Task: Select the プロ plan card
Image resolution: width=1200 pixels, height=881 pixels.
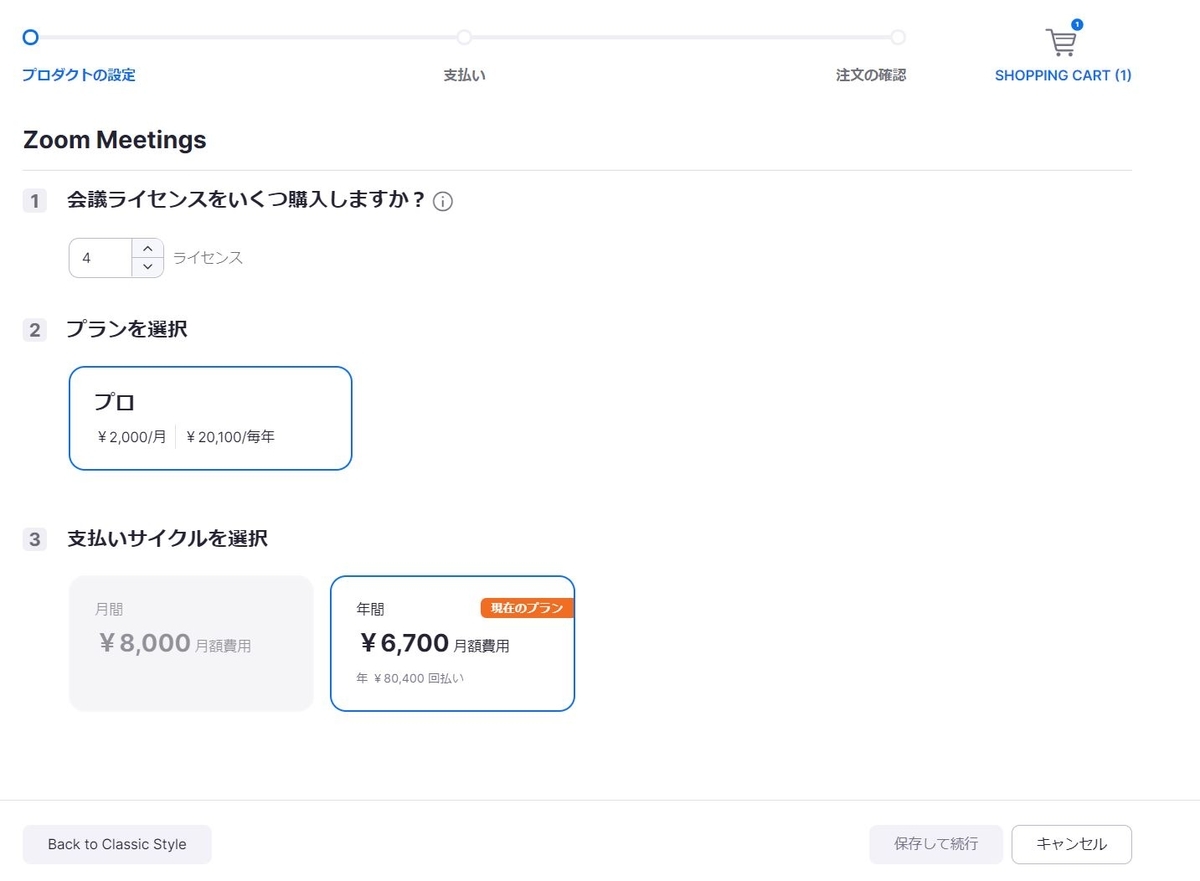Action: (210, 418)
